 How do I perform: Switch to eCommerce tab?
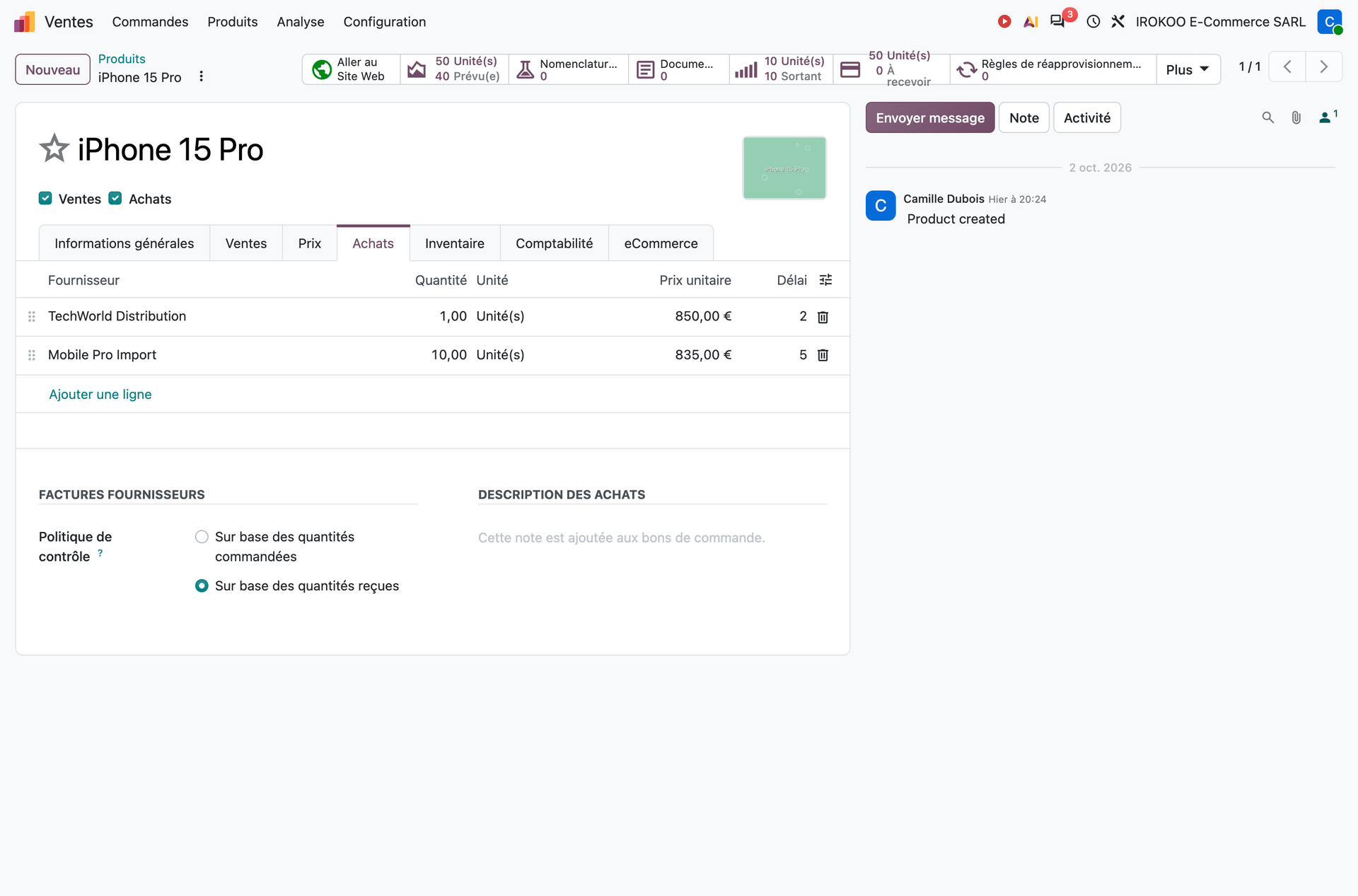[x=661, y=243]
